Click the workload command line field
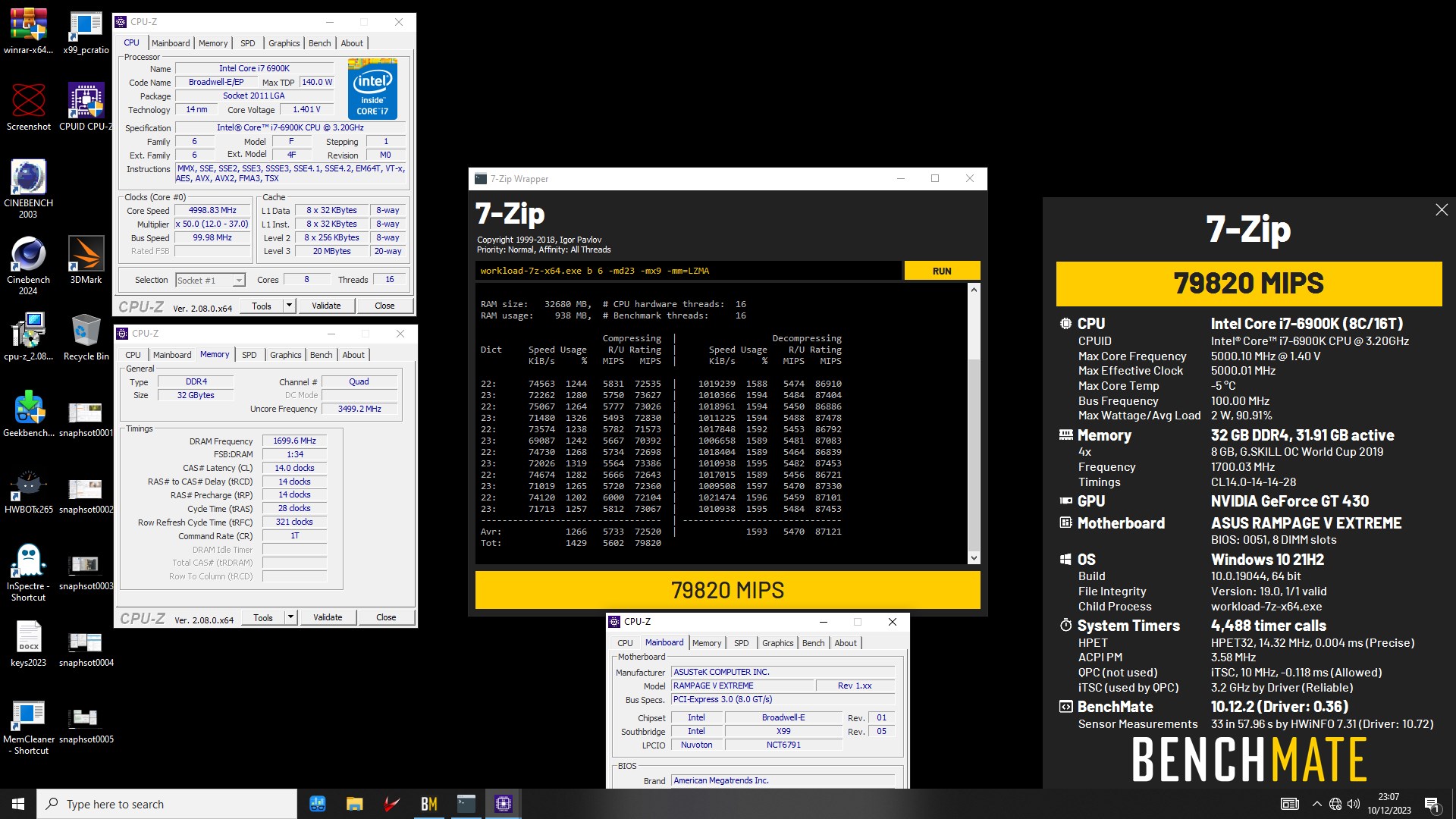This screenshot has height=819, width=1456. coord(689,271)
